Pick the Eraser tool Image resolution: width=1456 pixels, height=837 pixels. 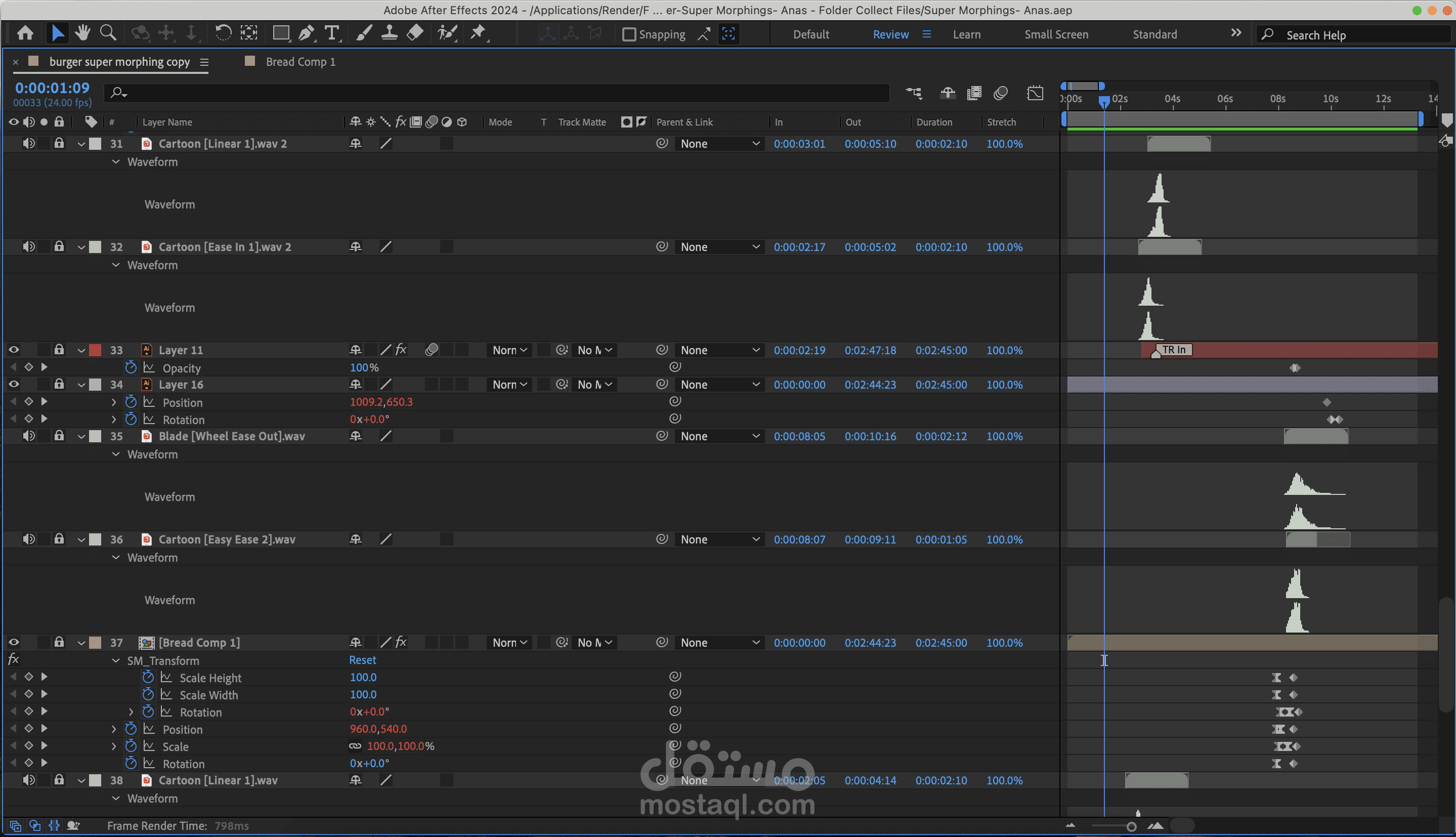(415, 33)
